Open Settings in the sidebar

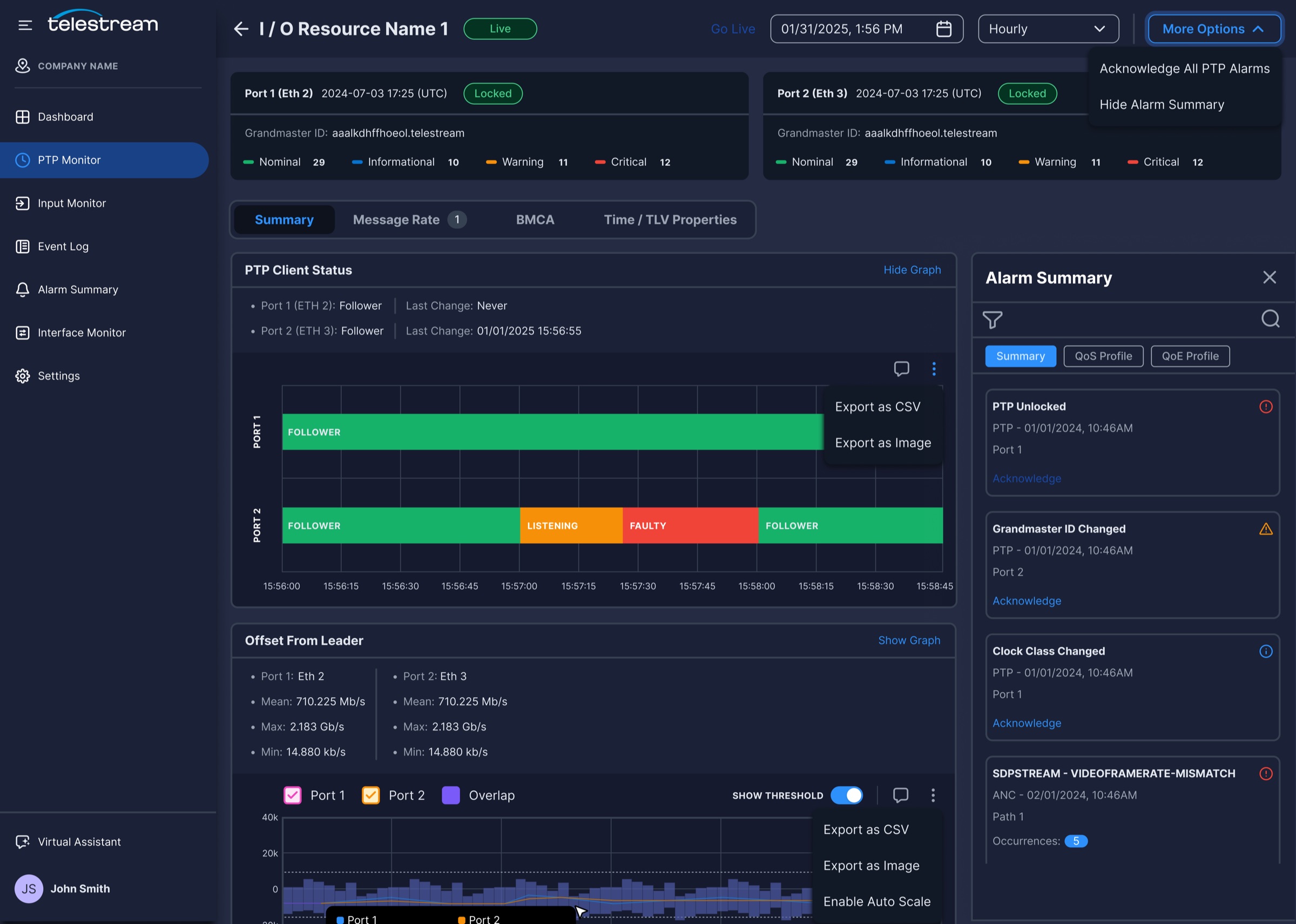pos(104,376)
